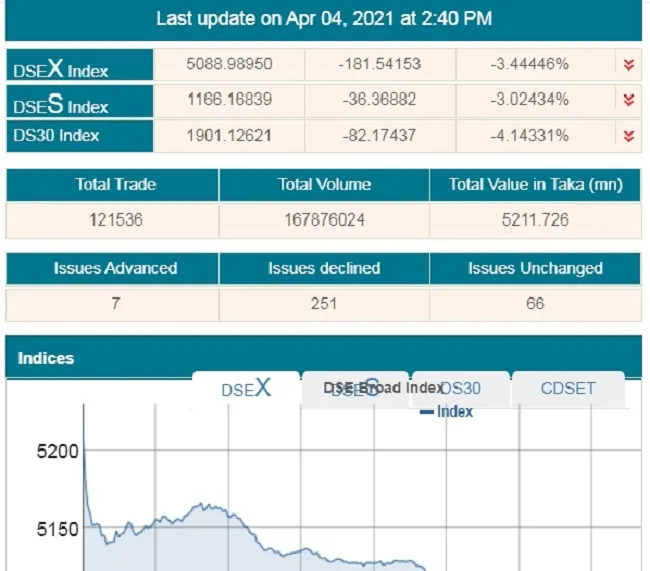The height and width of the screenshot is (571, 650).
Task: Open the DS30 chart tab
Action: coord(462,388)
